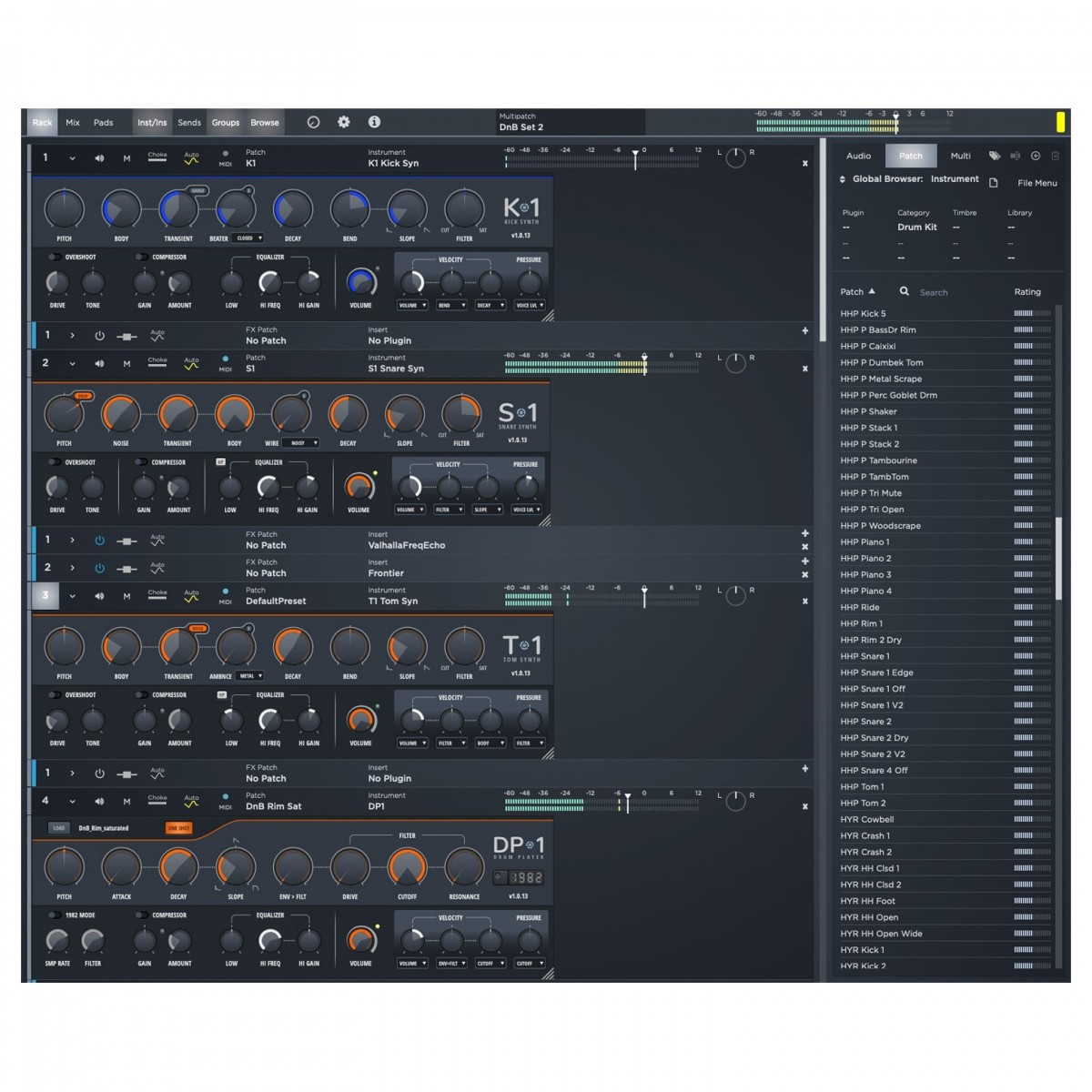Adjust level fader on K1 Kick Syn meter
1092x1092 pixels.
coord(635,159)
